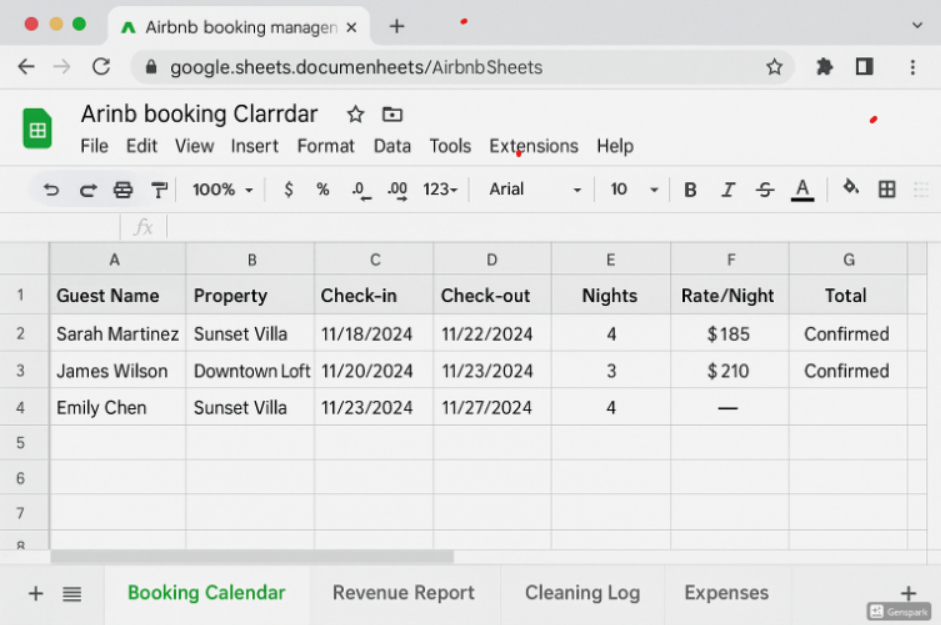Format as percent with the % icon
Viewport: 941px width, 625px height.
pyautogui.click(x=323, y=190)
